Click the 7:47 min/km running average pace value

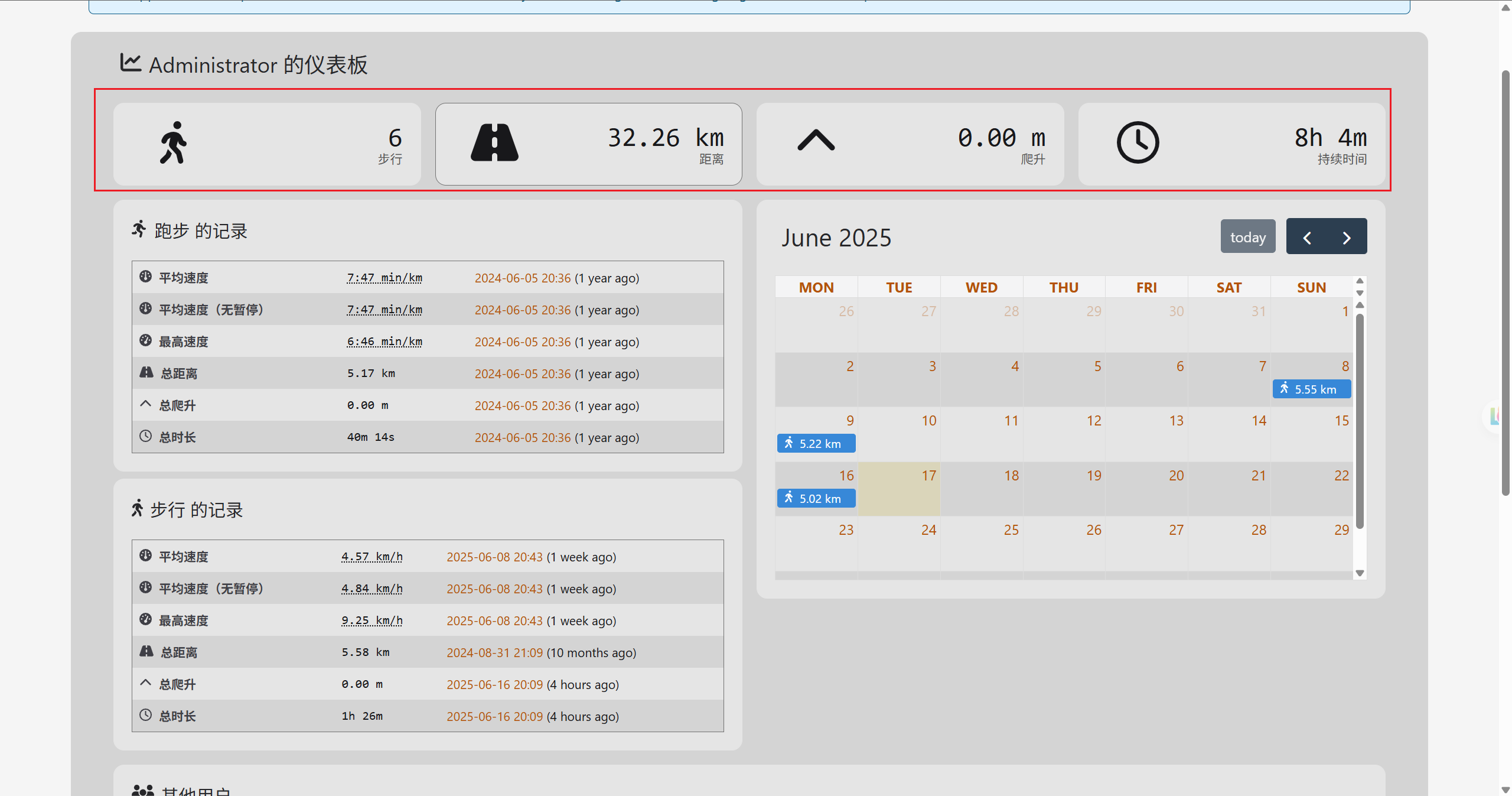384,278
